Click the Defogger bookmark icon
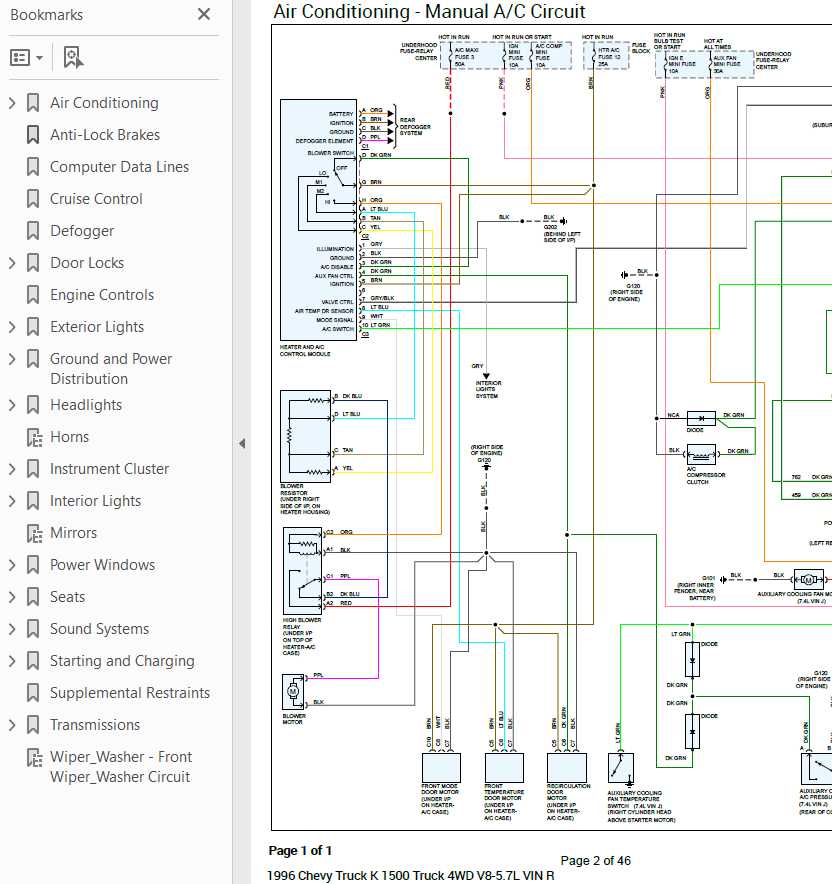This screenshot has width=832, height=884. (33, 231)
